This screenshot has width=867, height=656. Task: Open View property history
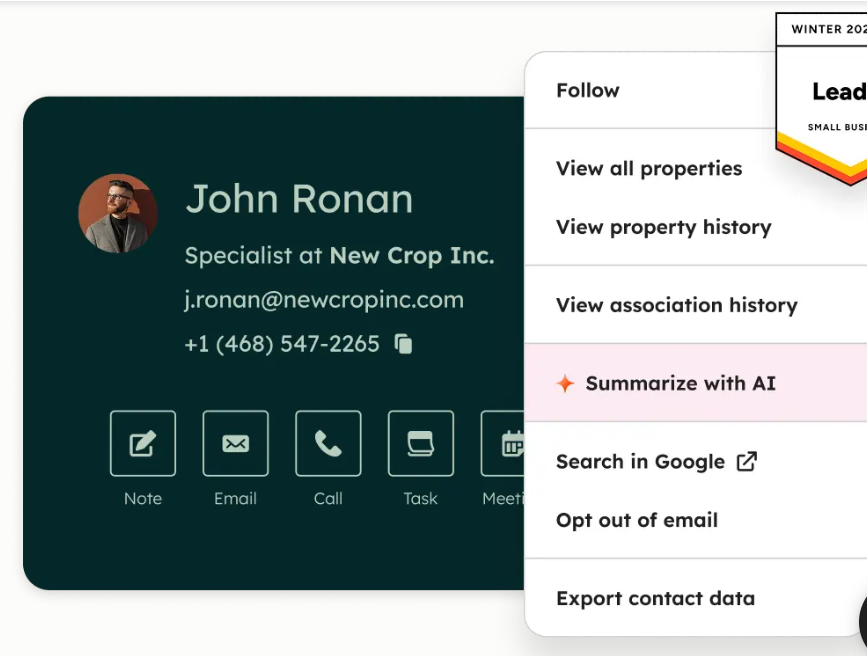point(664,227)
